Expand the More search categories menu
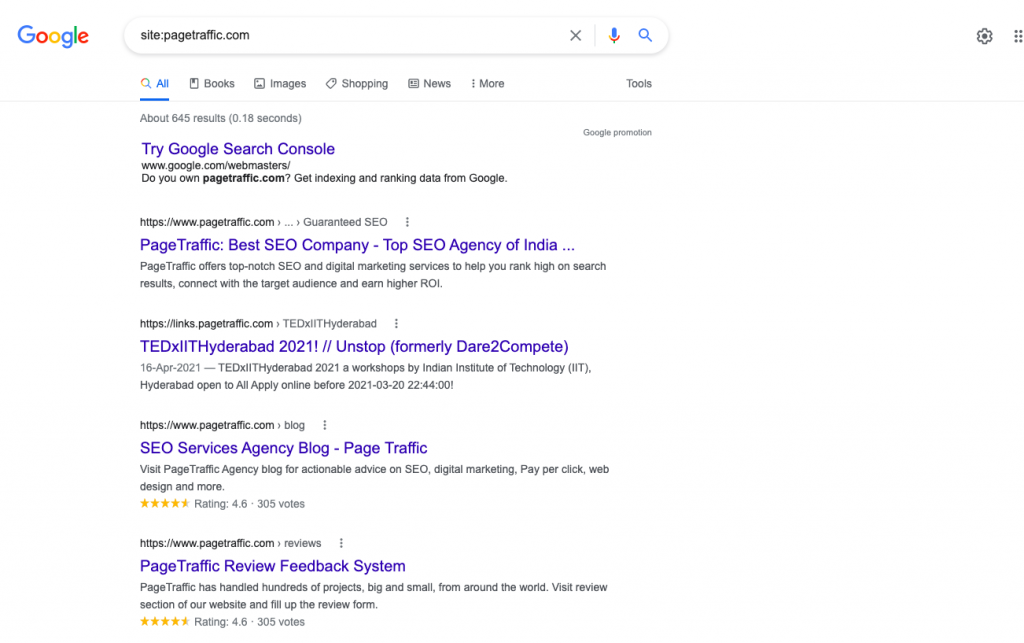The width and height of the screenshot is (1024, 643). tap(487, 83)
